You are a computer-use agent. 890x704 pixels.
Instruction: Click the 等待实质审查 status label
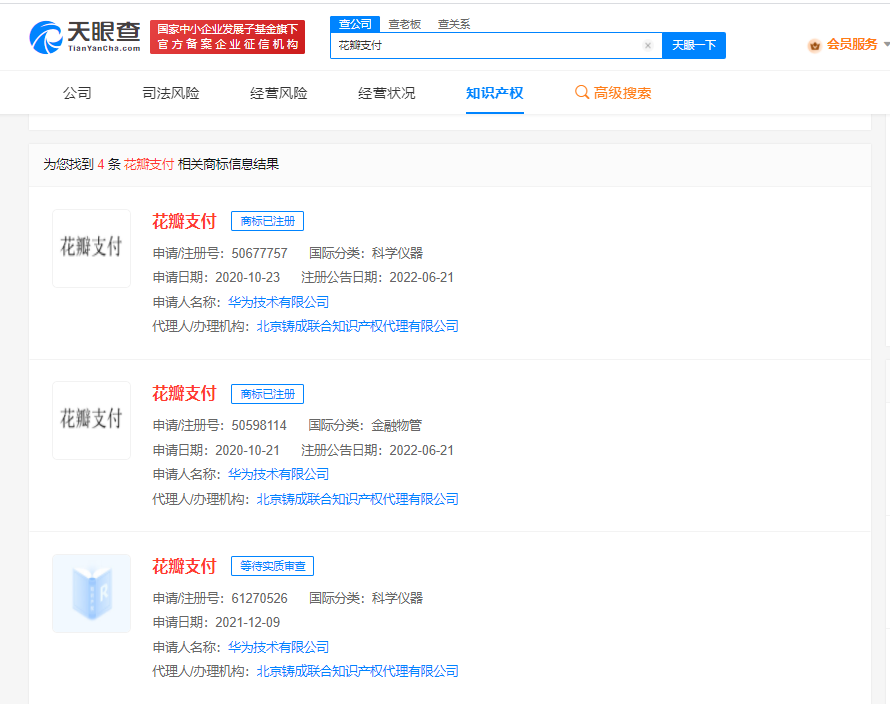[272, 566]
